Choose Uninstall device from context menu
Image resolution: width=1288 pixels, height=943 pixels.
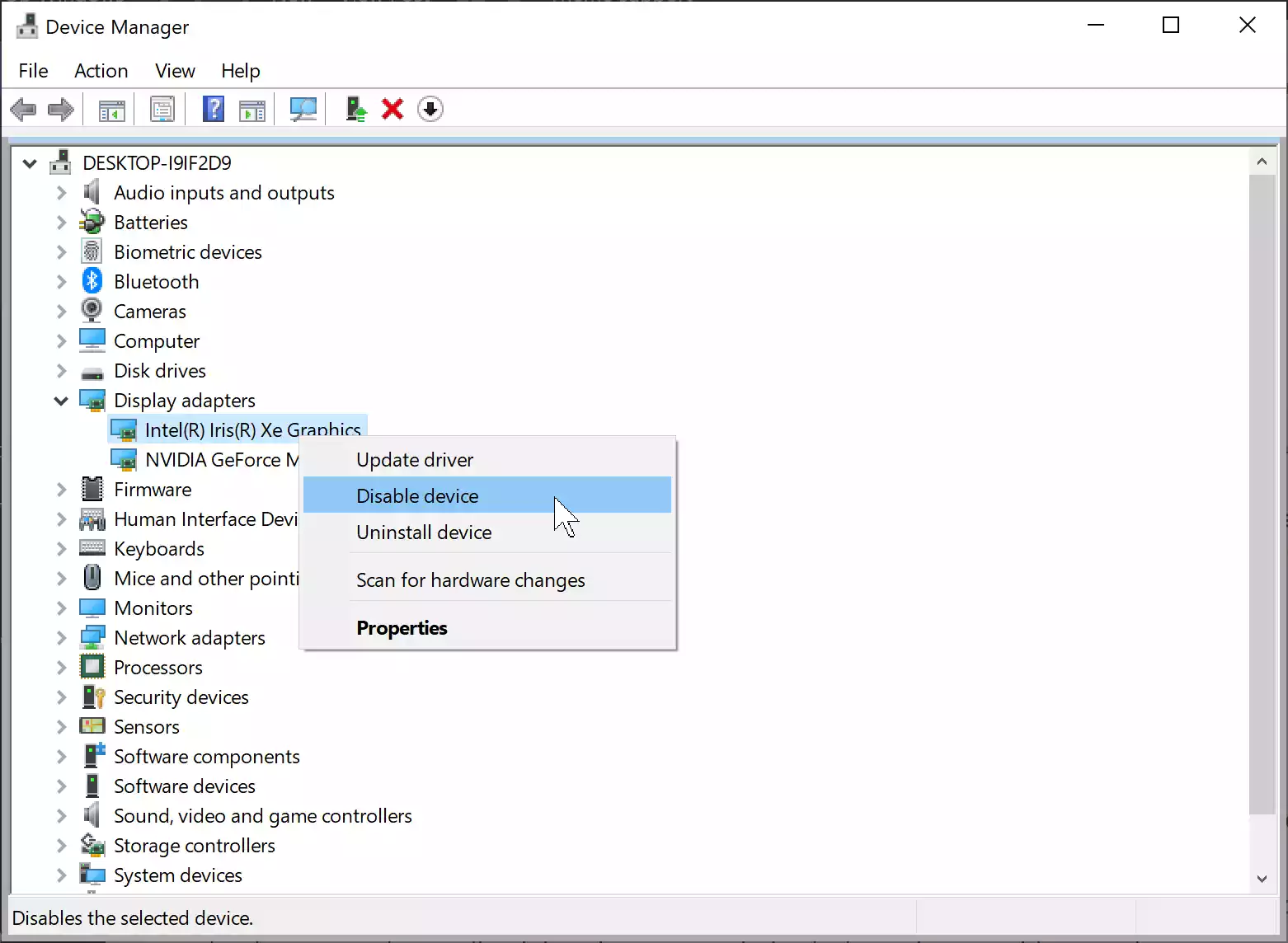pyautogui.click(x=423, y=532)
